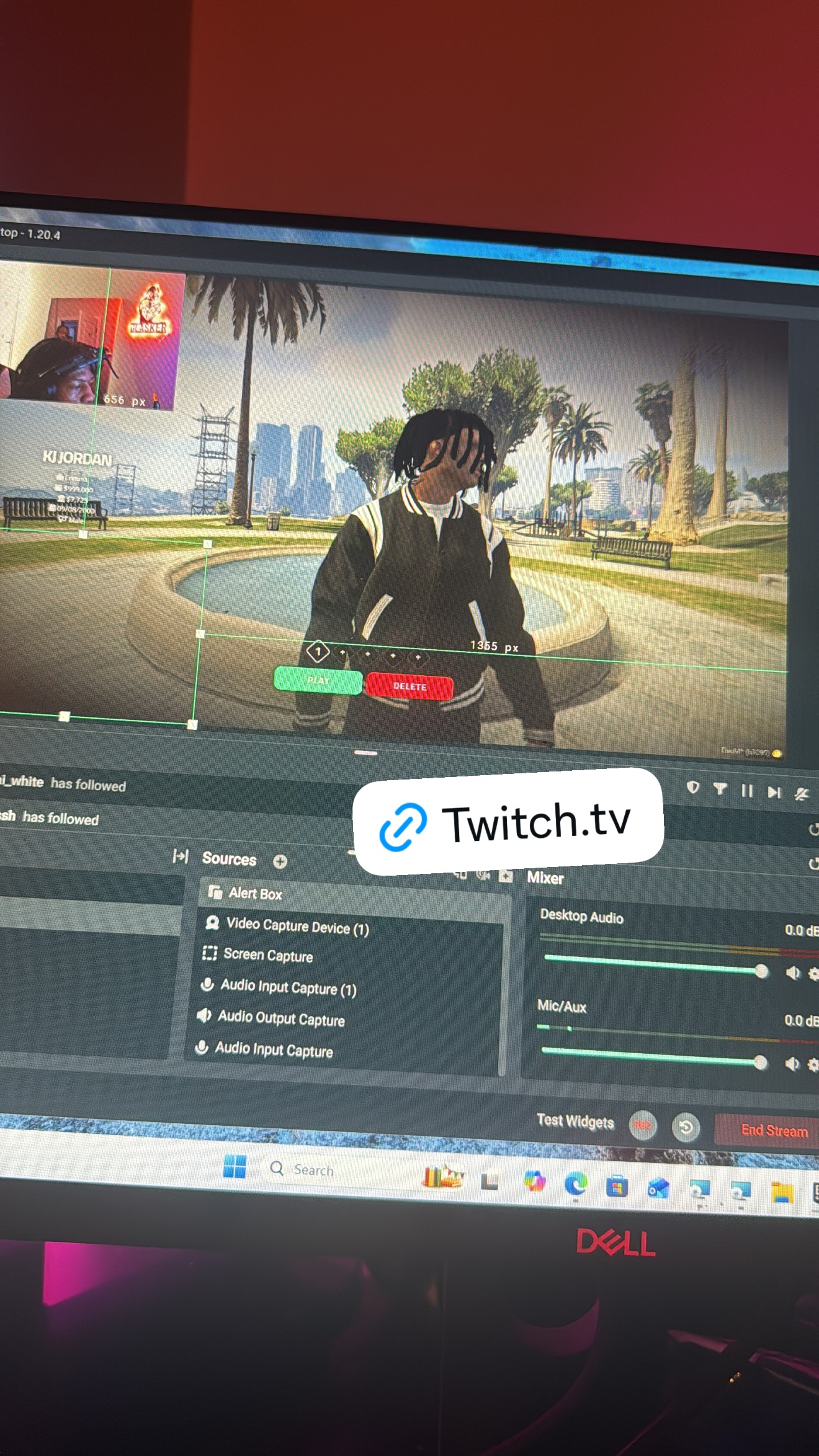This screenshot has height=1456, width=819.
Task: Click the skip alert icon
Action: [x=774, y=793]
